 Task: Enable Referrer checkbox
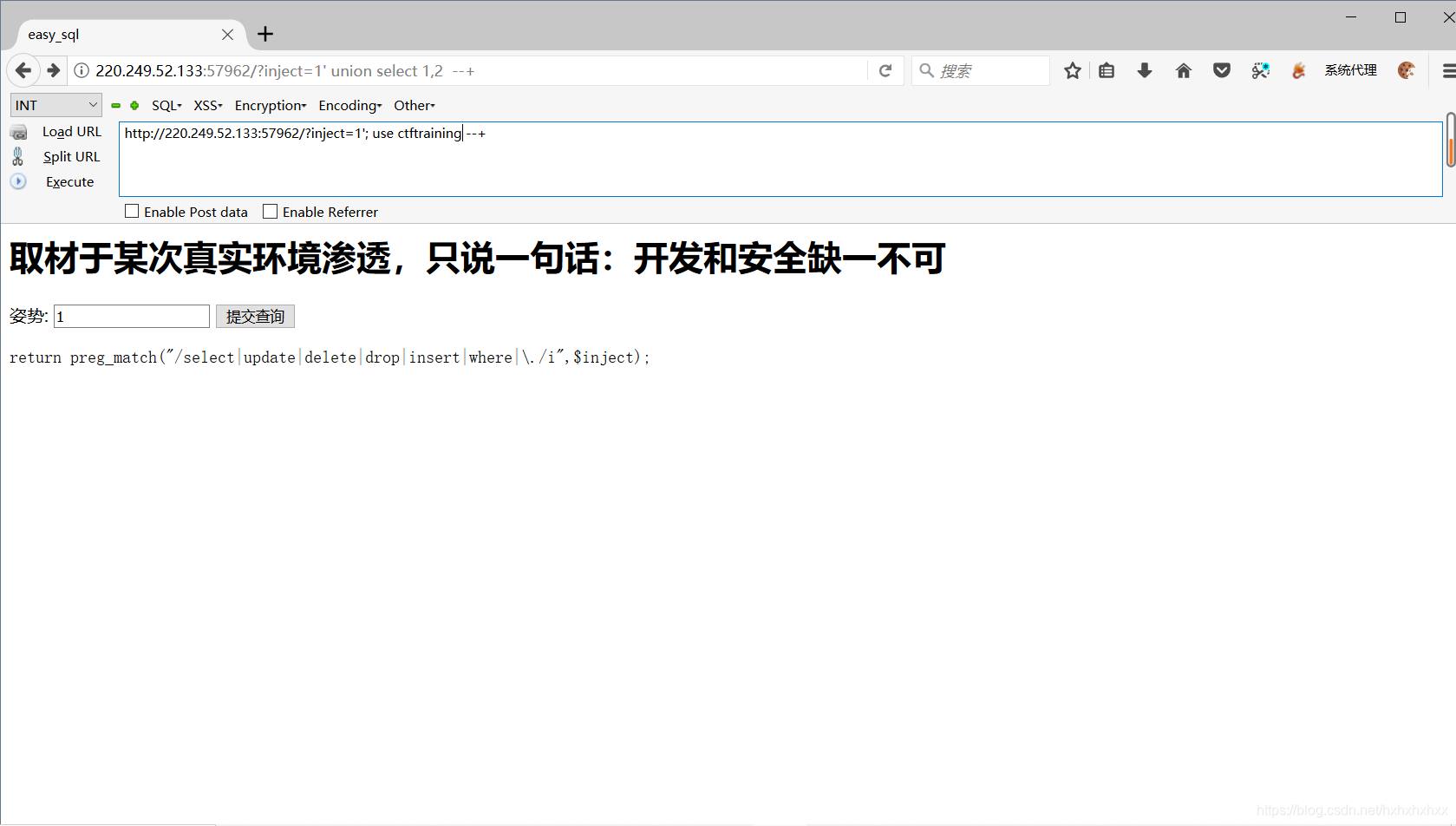271,211
